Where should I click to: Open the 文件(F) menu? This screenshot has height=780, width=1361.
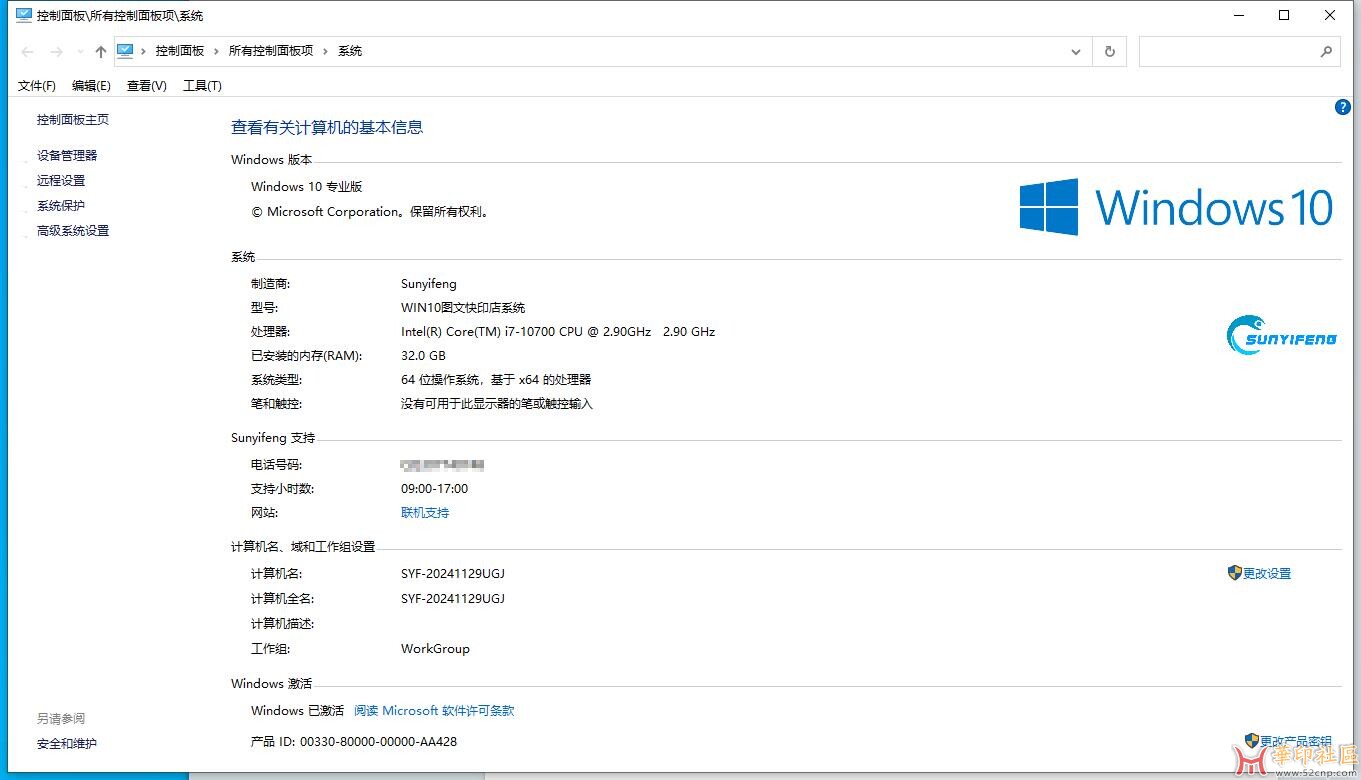point(37,86)
